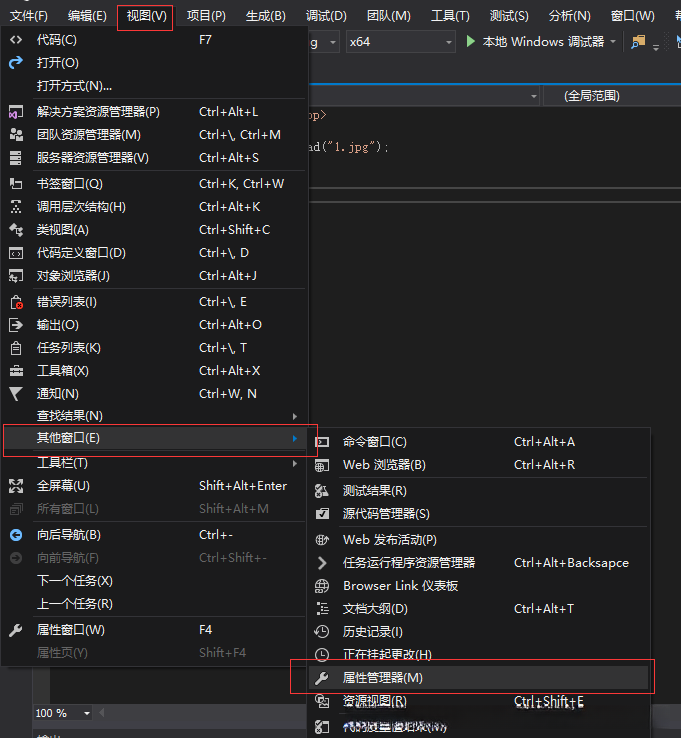Click the History (历史记录) clock icon
681x738 pixels.
tap(322, 632)
